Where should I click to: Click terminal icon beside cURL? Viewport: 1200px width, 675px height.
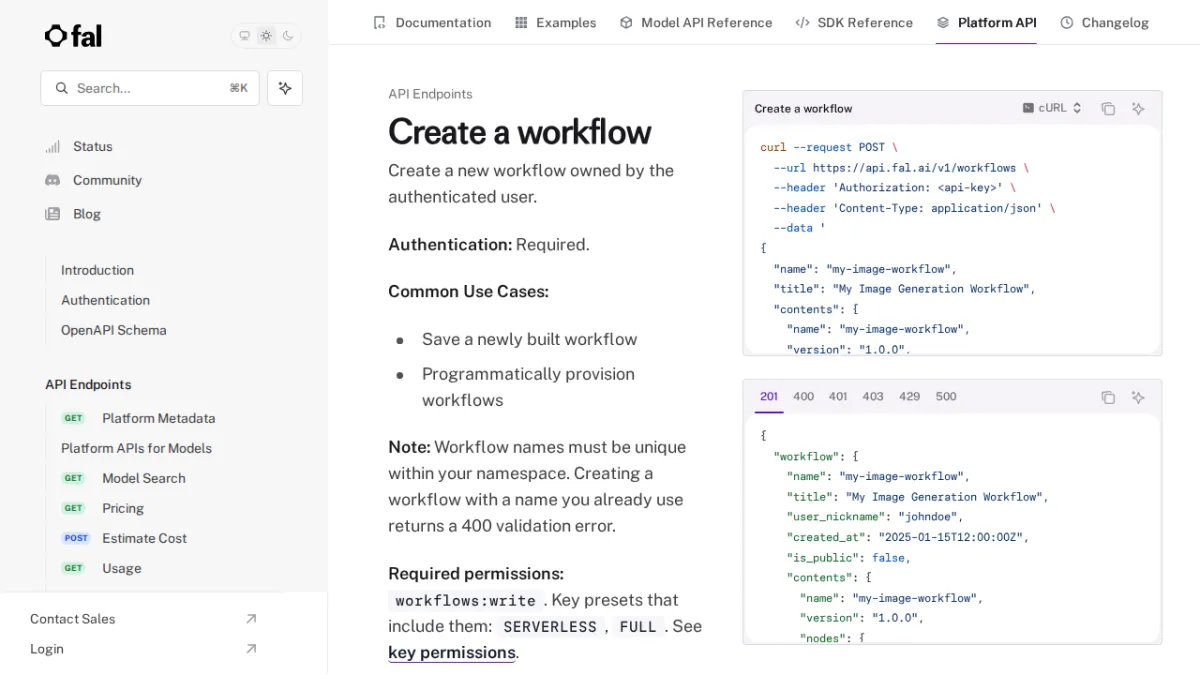coord(1028,108)
